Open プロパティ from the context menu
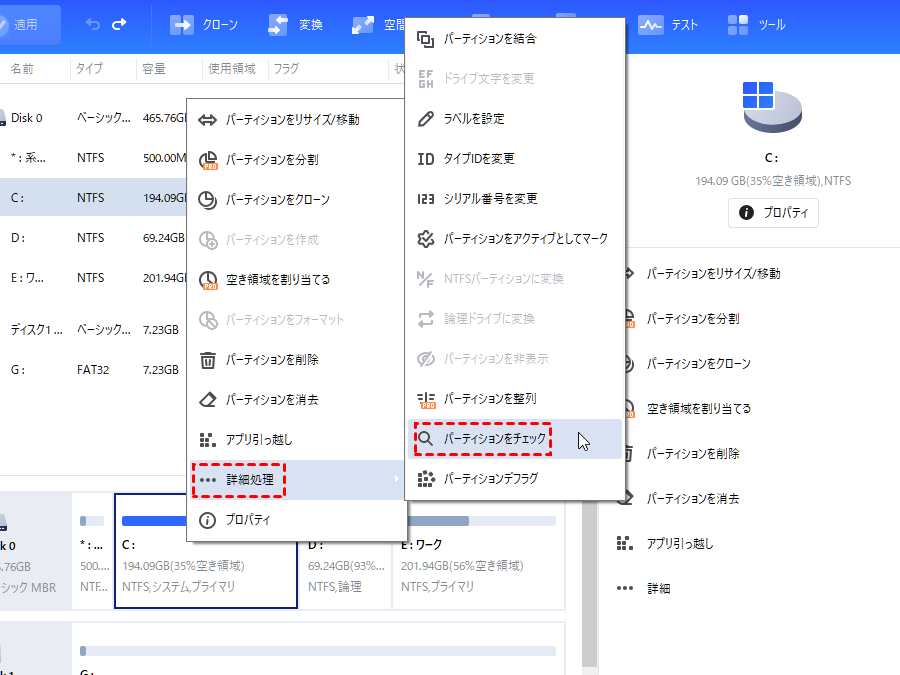900x675 pixels. click(248, 520)
